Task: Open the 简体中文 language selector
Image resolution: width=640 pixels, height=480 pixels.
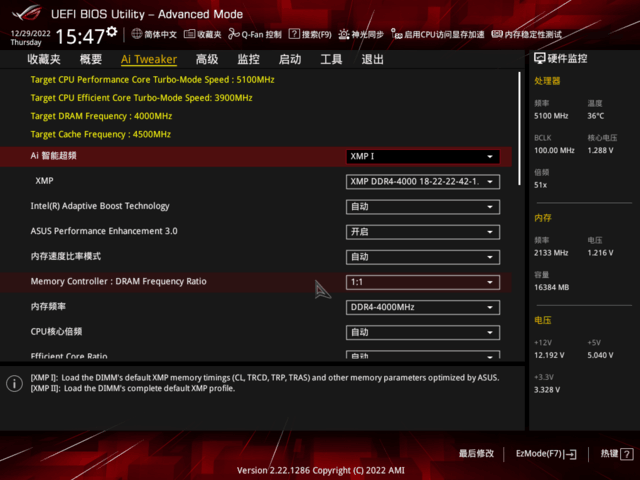Action: [x=153, y=35]
